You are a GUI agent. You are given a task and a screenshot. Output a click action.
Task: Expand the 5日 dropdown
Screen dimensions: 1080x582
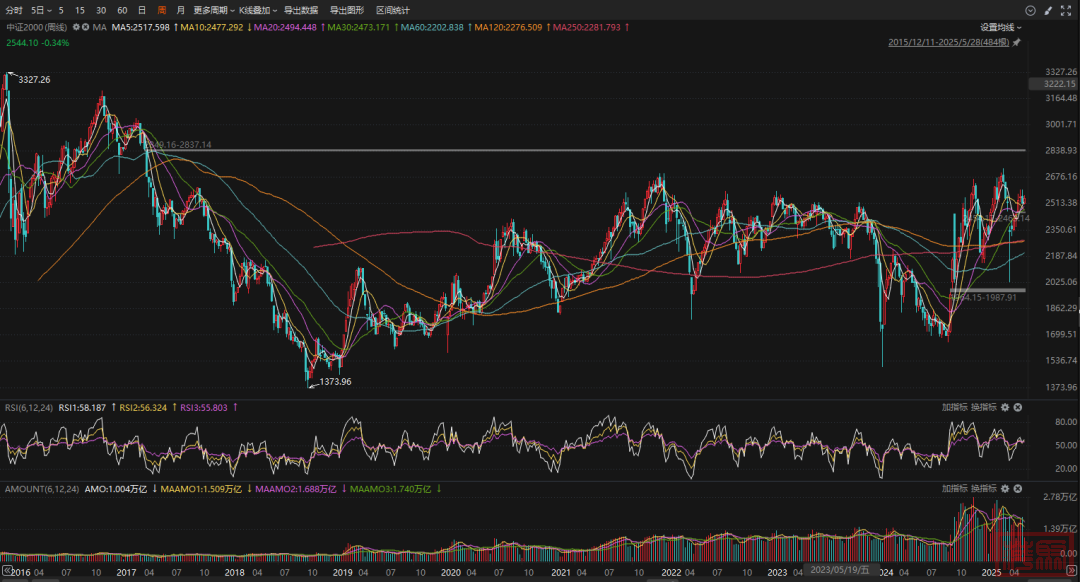41,10
